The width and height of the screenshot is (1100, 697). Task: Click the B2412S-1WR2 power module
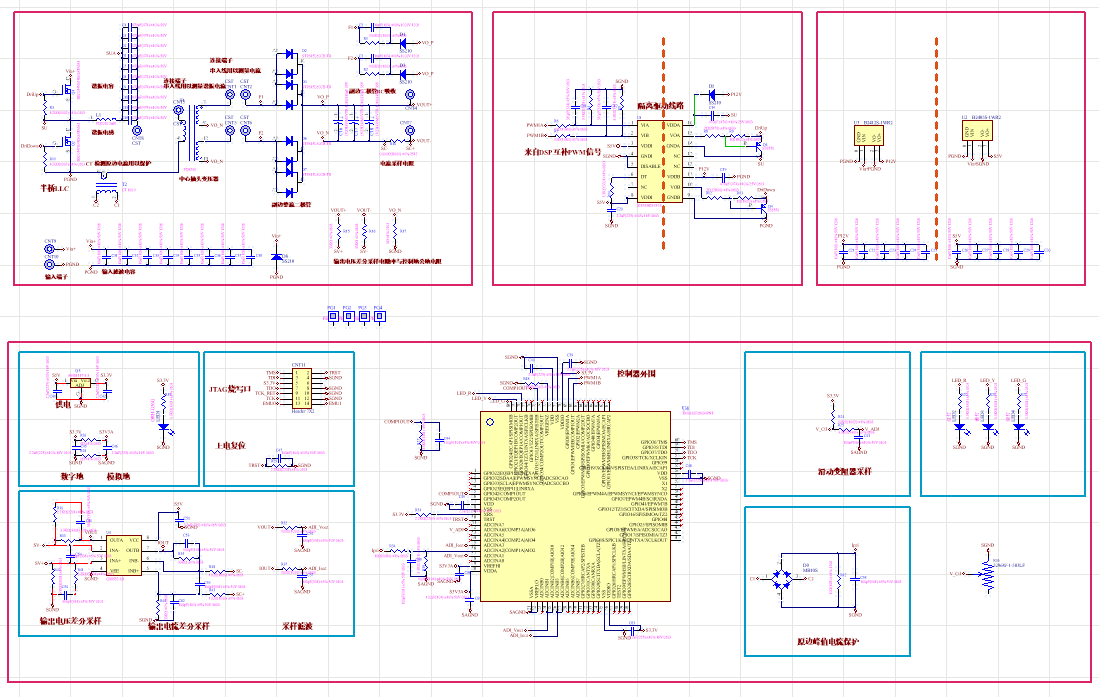click(868, 136)
